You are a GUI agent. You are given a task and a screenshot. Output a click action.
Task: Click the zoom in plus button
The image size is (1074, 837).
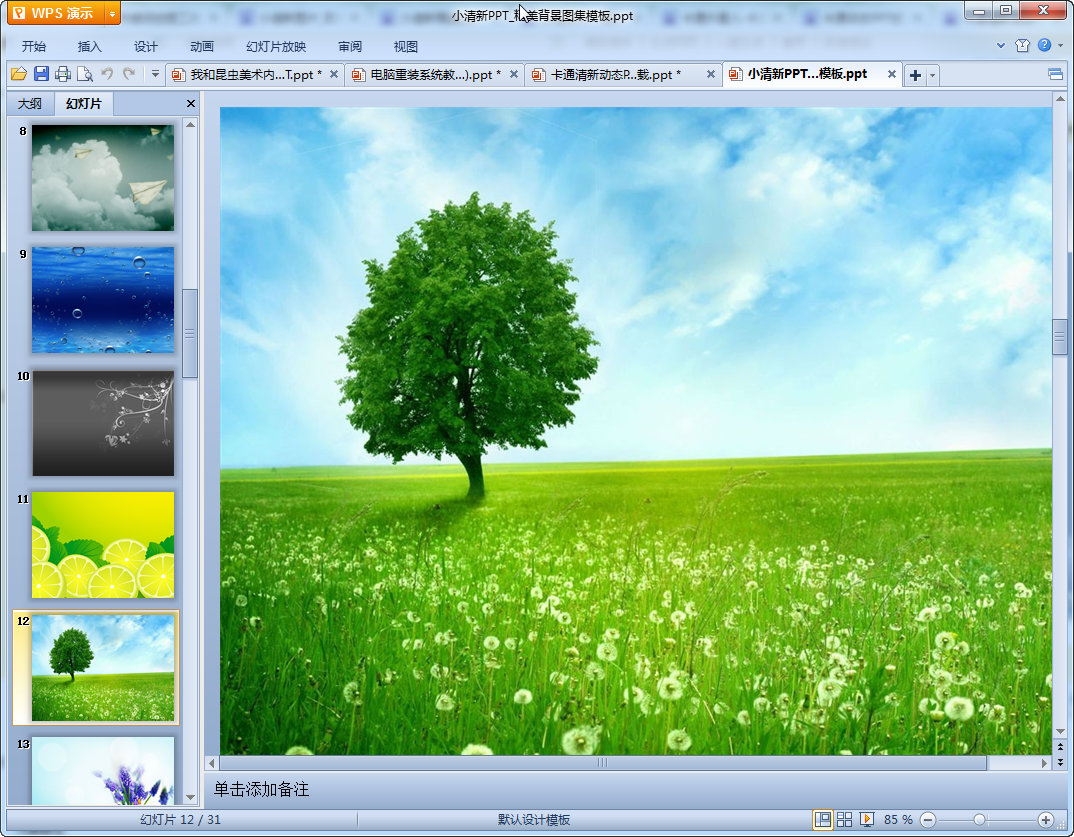1046,819
